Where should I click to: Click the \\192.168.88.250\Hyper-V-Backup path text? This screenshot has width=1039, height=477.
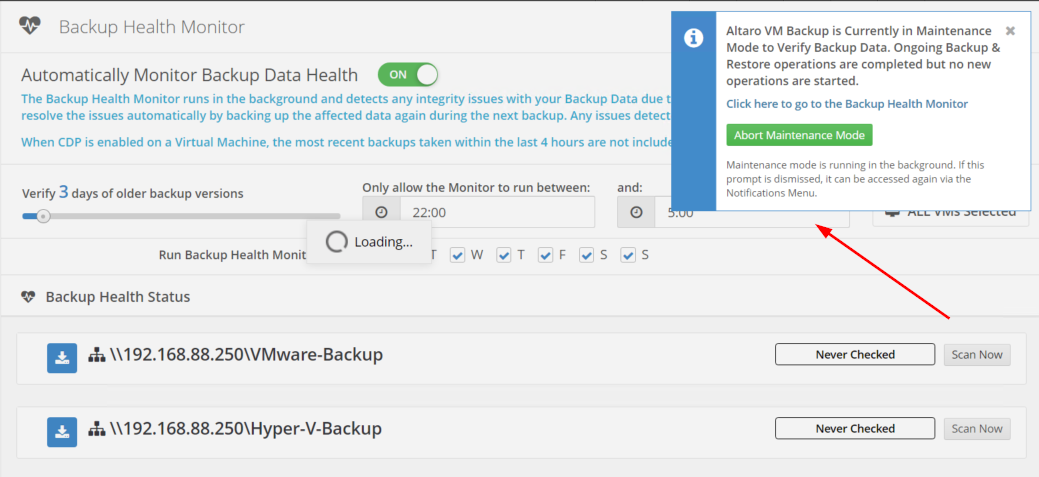tap(245, 429)
